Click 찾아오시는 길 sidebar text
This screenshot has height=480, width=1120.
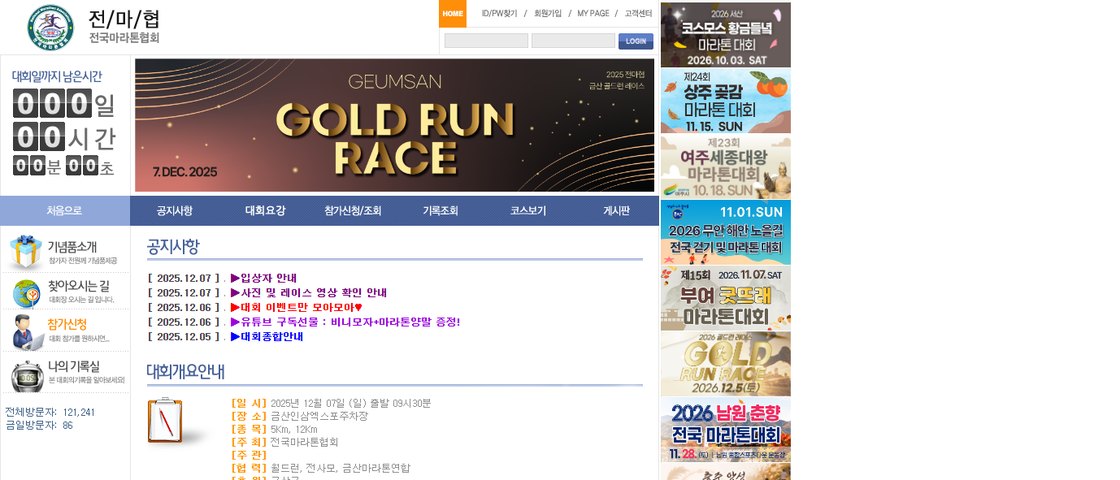[x=79, y=286]
